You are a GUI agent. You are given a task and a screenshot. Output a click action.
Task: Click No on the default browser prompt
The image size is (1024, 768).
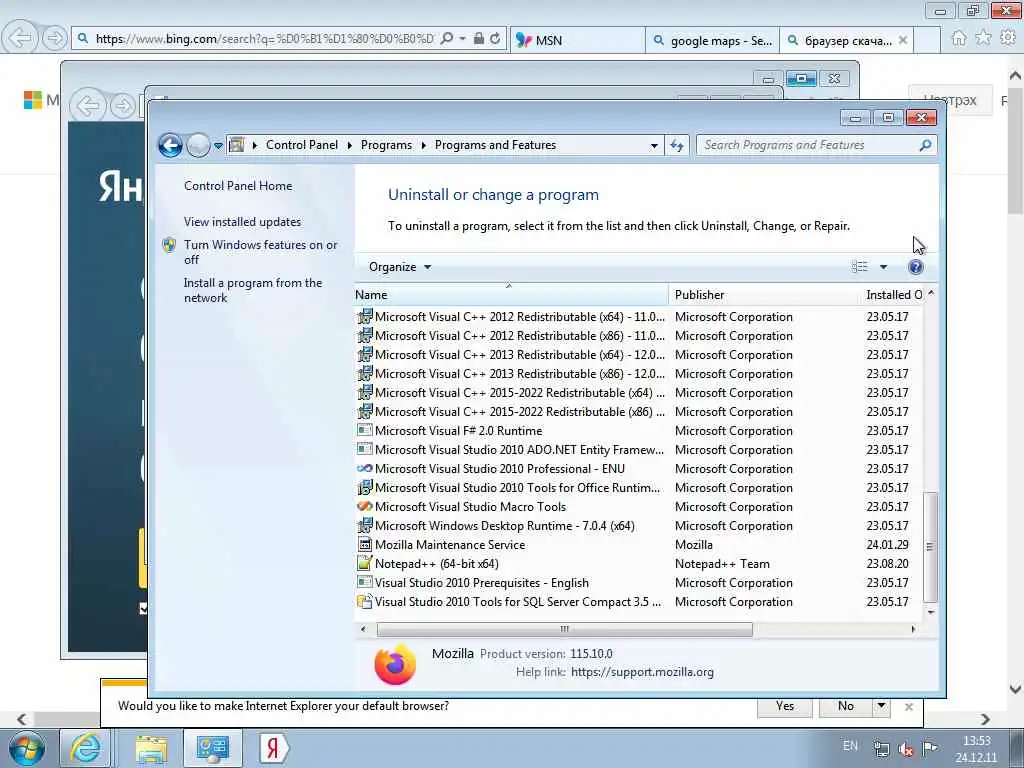pos(846,706)
